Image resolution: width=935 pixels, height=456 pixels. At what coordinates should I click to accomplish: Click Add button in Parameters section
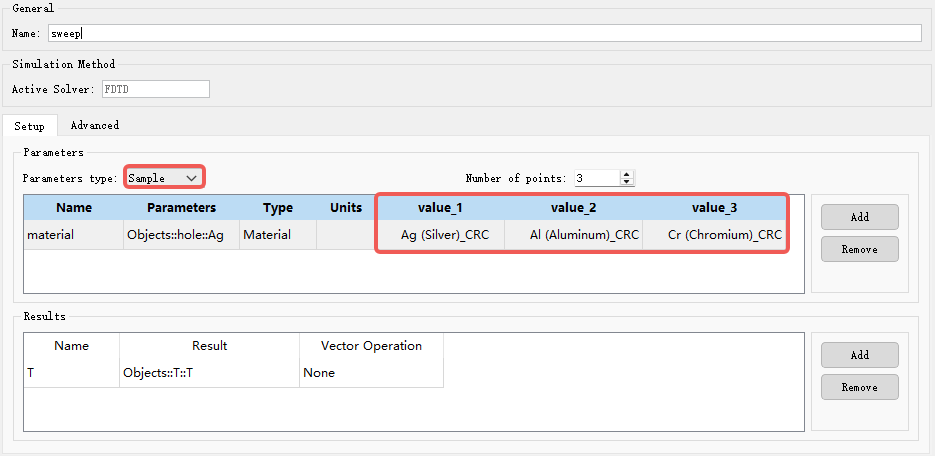(859, 217)
